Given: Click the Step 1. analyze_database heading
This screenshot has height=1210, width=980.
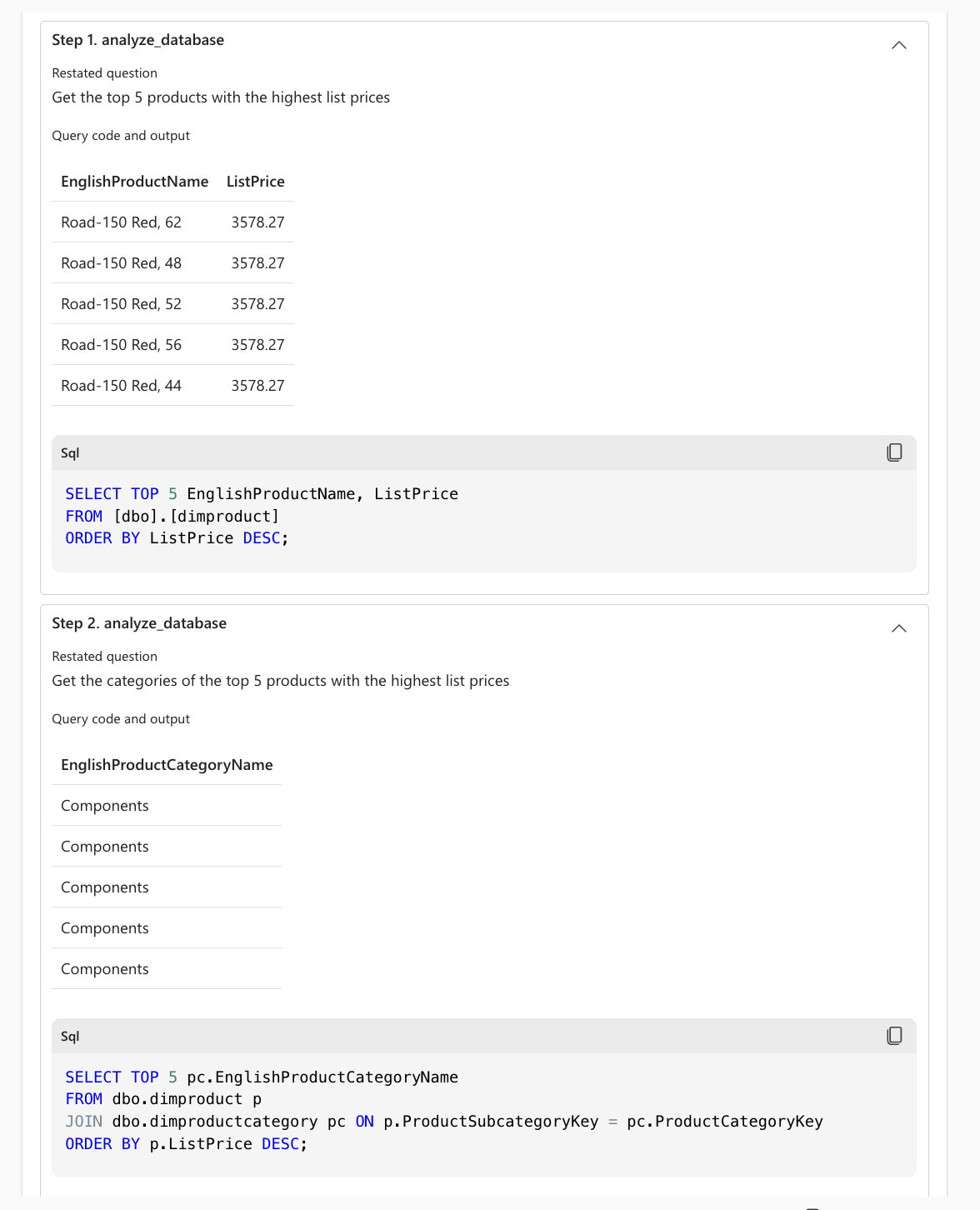Looking at the screenshot, I should point(137,40).
